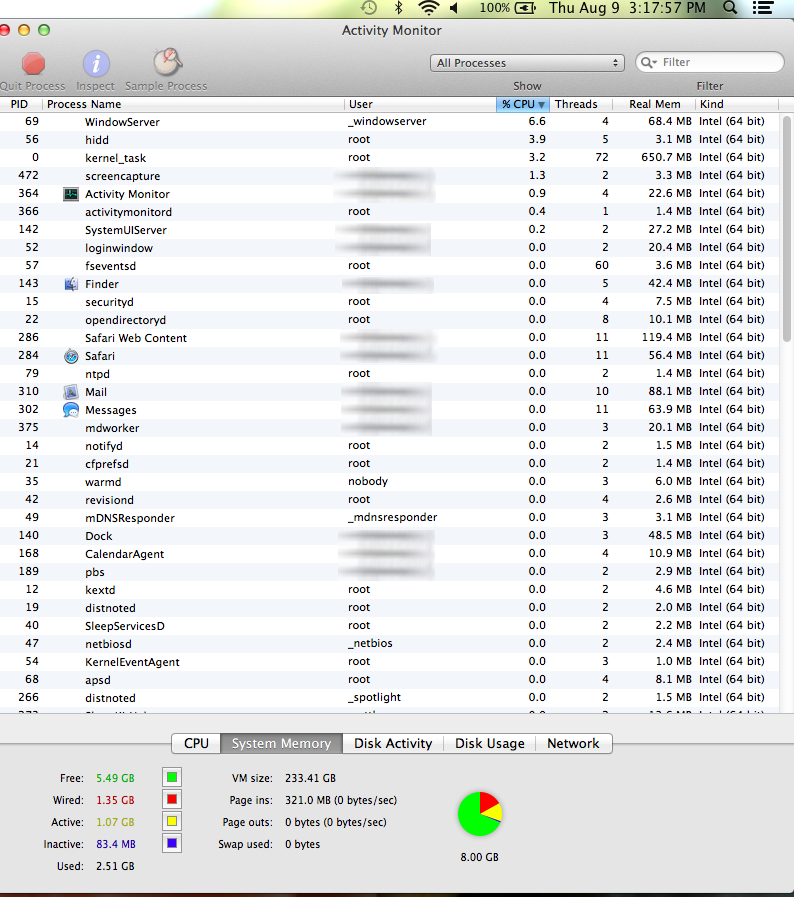Select the CalendarAgent process row
Viewport: 794px width, 897px height.
pyautogui.click(x=389, y=554)
